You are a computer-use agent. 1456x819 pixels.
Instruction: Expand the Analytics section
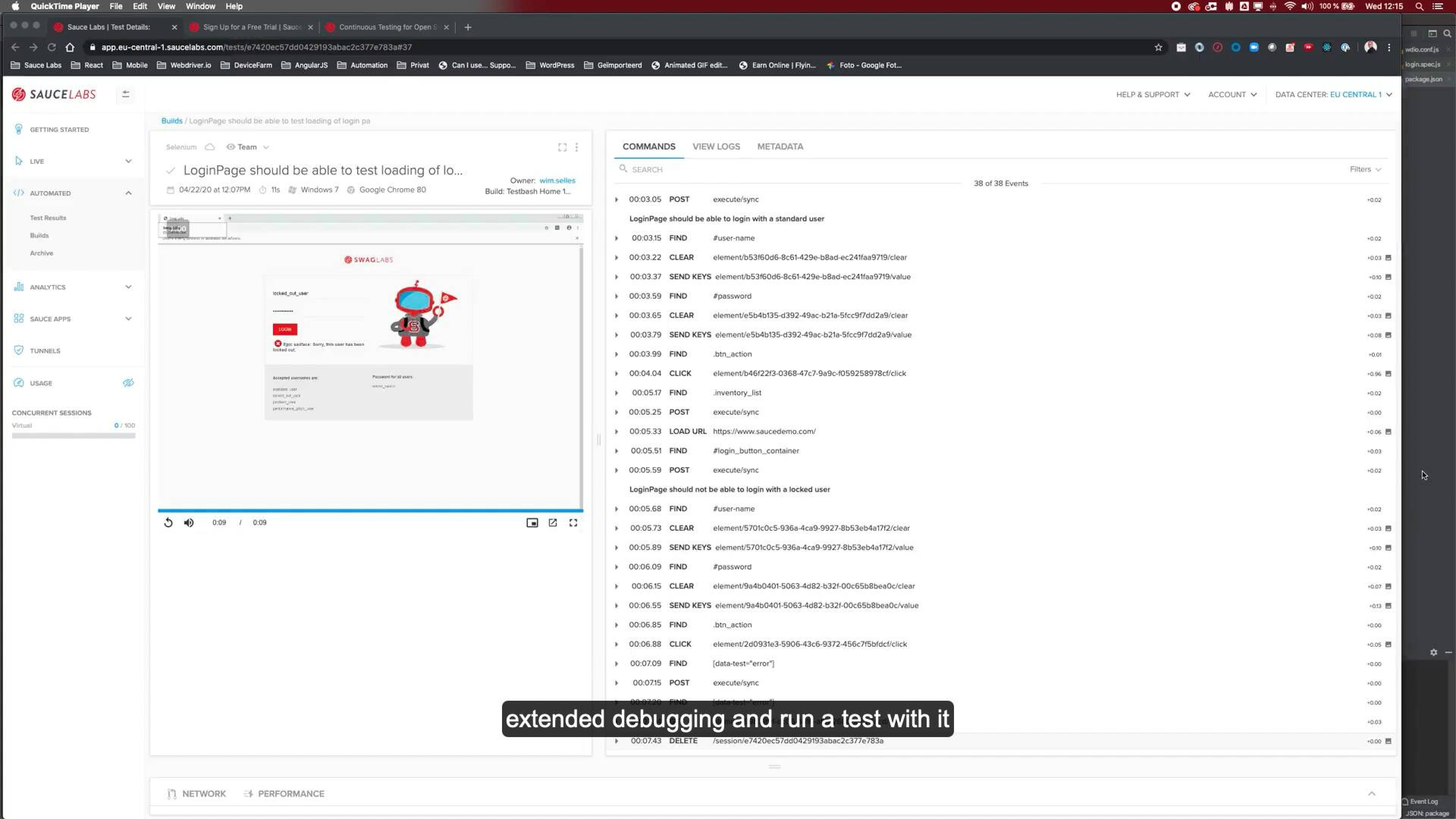click(128, 287)
